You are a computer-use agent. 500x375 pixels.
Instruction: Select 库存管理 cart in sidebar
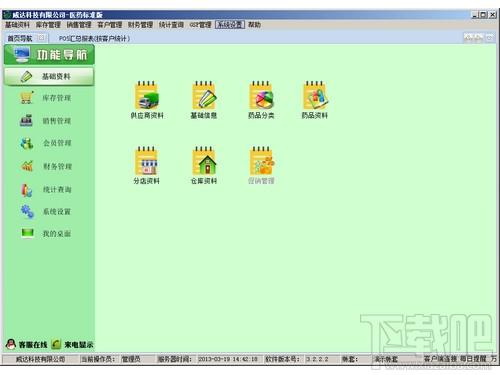pos(46,98)
